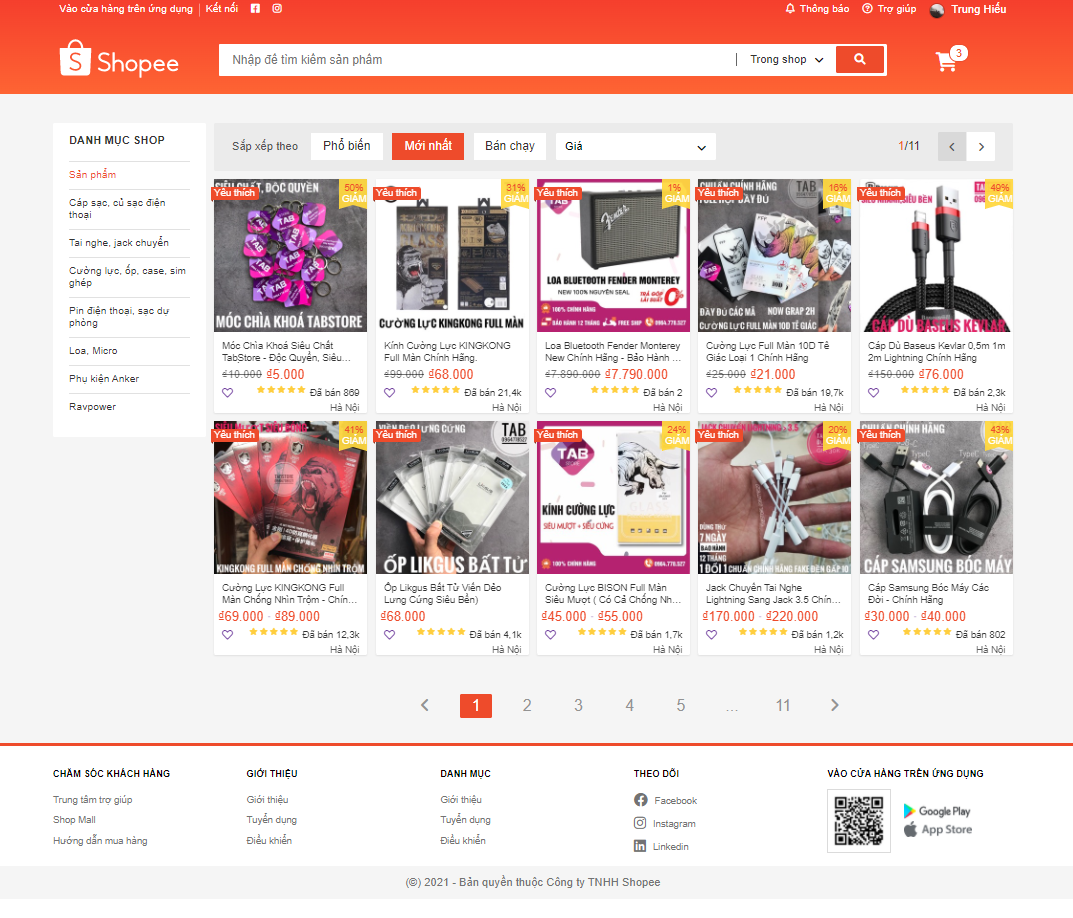Image resolution: width=1073 pixels, height=918 pixels.
Task: Favorite the Cáp Samsung Bóc Máy product
Action: (x=873, y=633)
